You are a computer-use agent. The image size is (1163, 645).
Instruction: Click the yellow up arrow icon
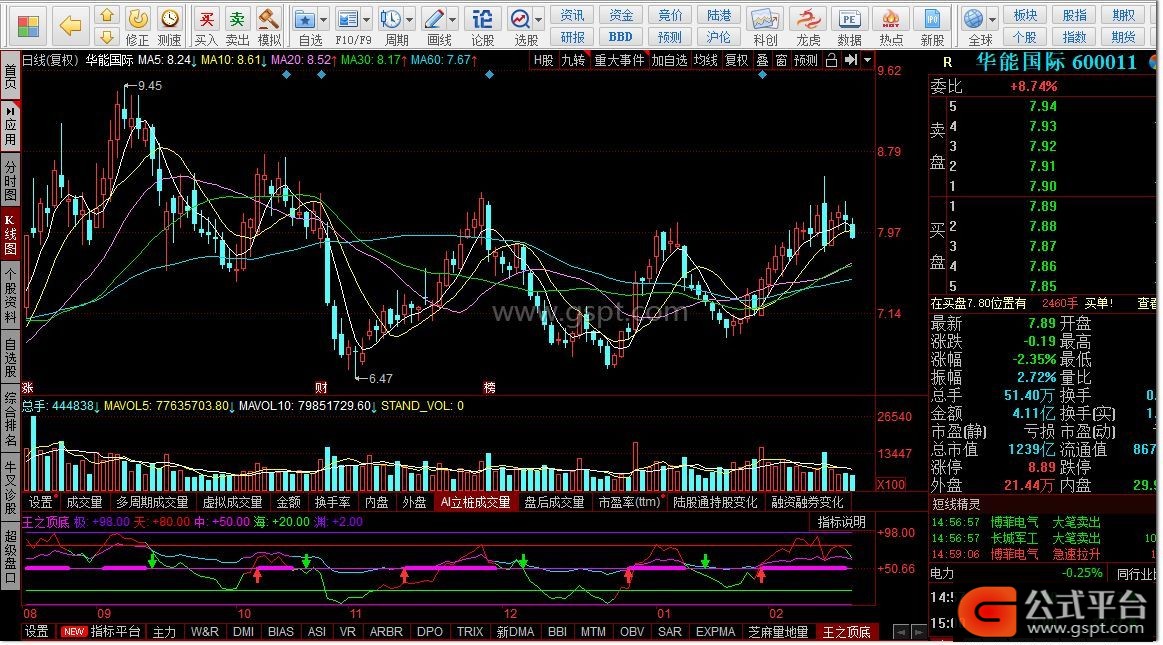(x=107, y=15)
